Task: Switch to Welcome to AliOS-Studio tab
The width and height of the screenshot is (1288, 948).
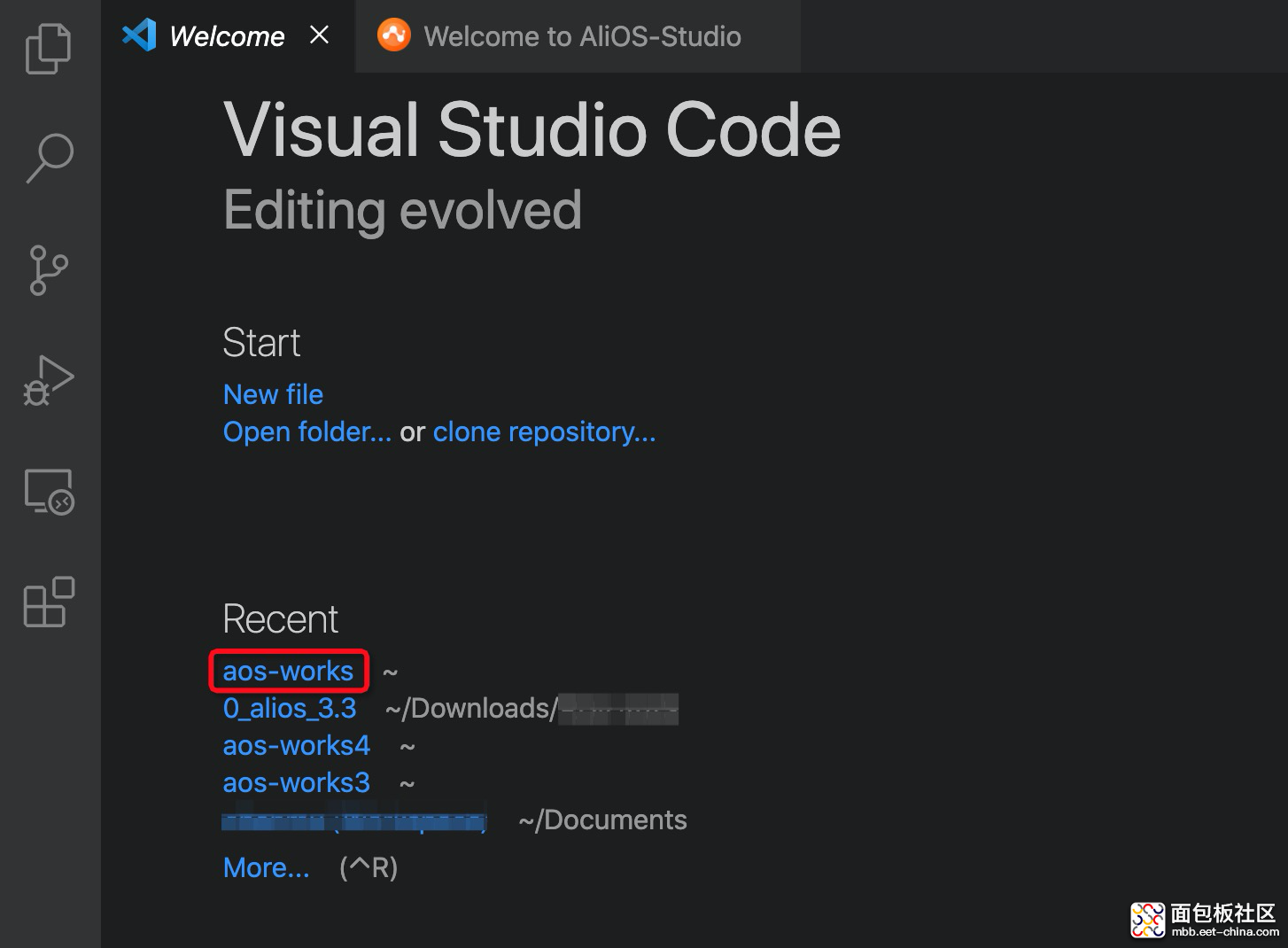Action: (578, 36)
